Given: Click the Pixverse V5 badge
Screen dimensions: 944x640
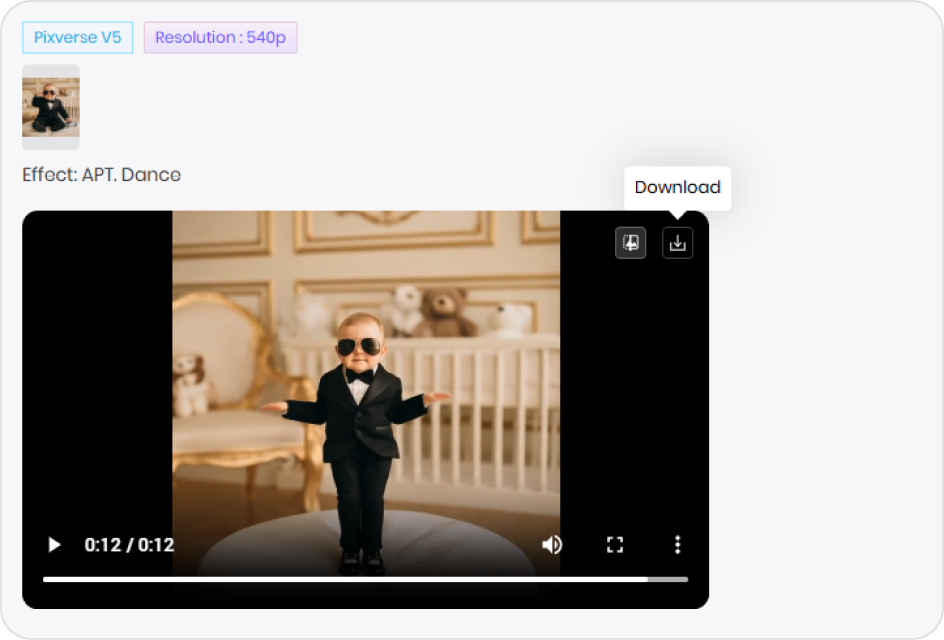Looking at the screenshot, I should (x=77, y=37).
